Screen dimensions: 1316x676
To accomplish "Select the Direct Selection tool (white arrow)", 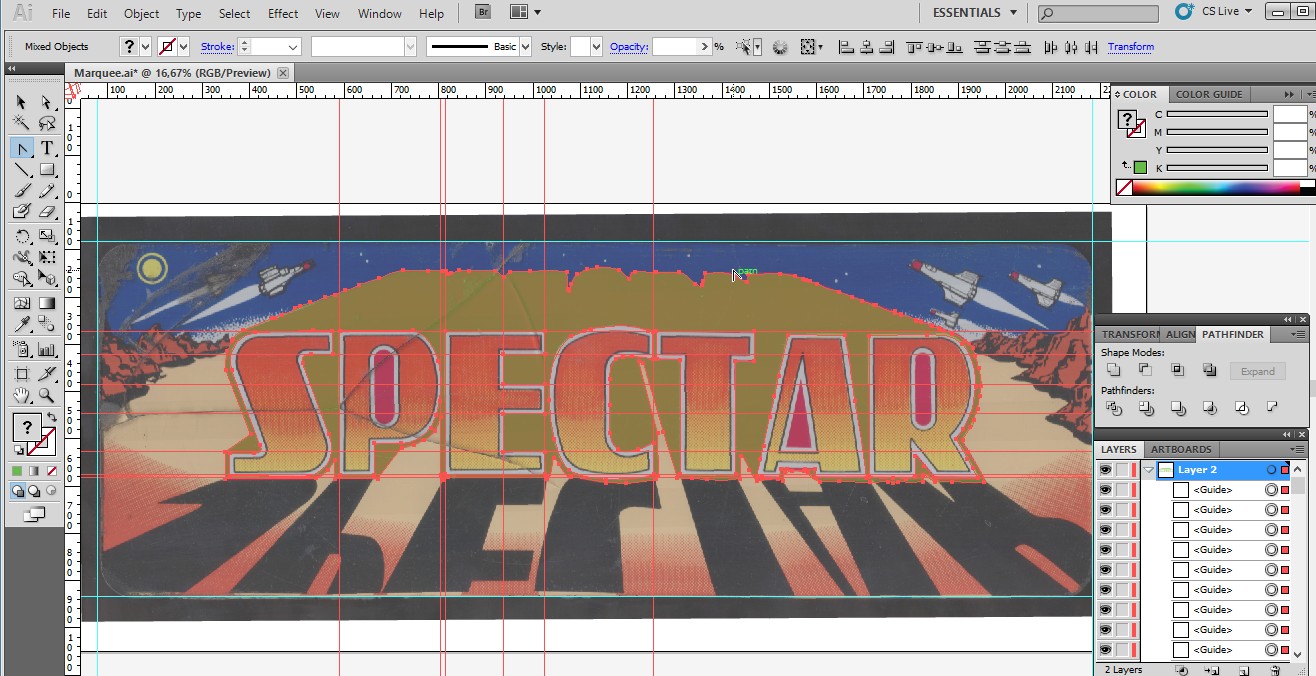I will [47, 102].
